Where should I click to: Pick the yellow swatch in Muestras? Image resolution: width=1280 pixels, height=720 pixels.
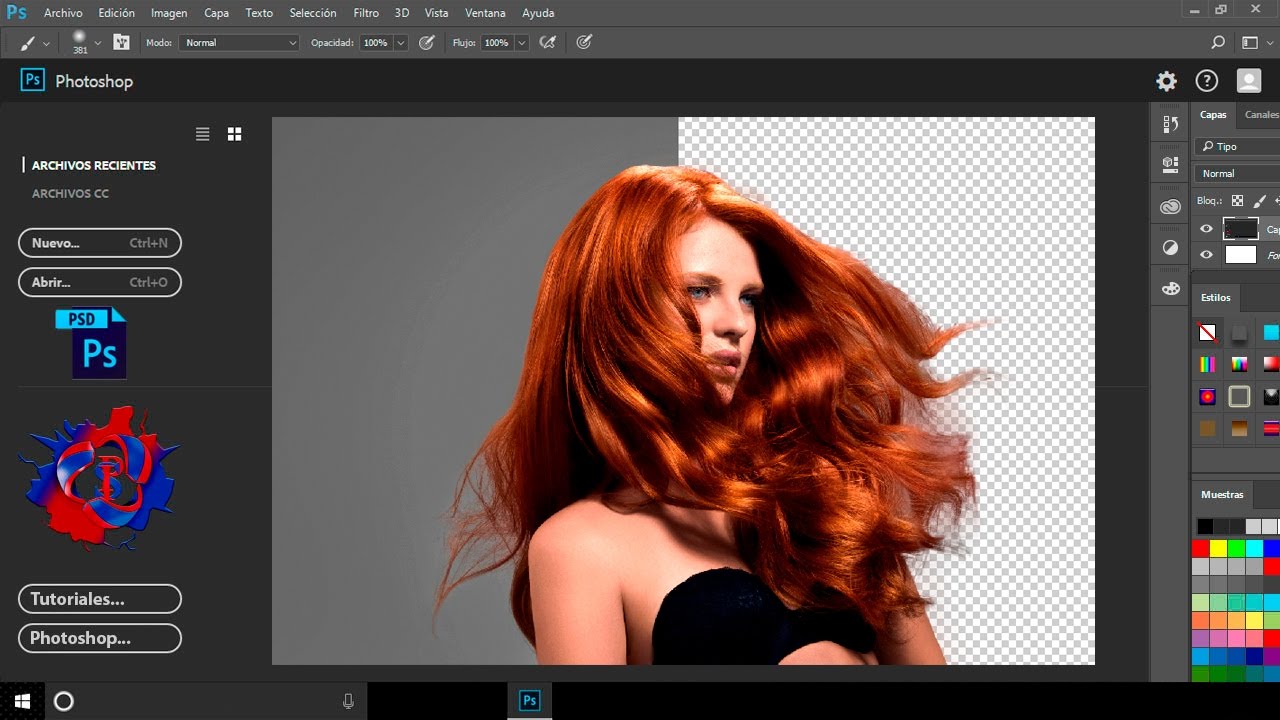[x=1219, y=548]
